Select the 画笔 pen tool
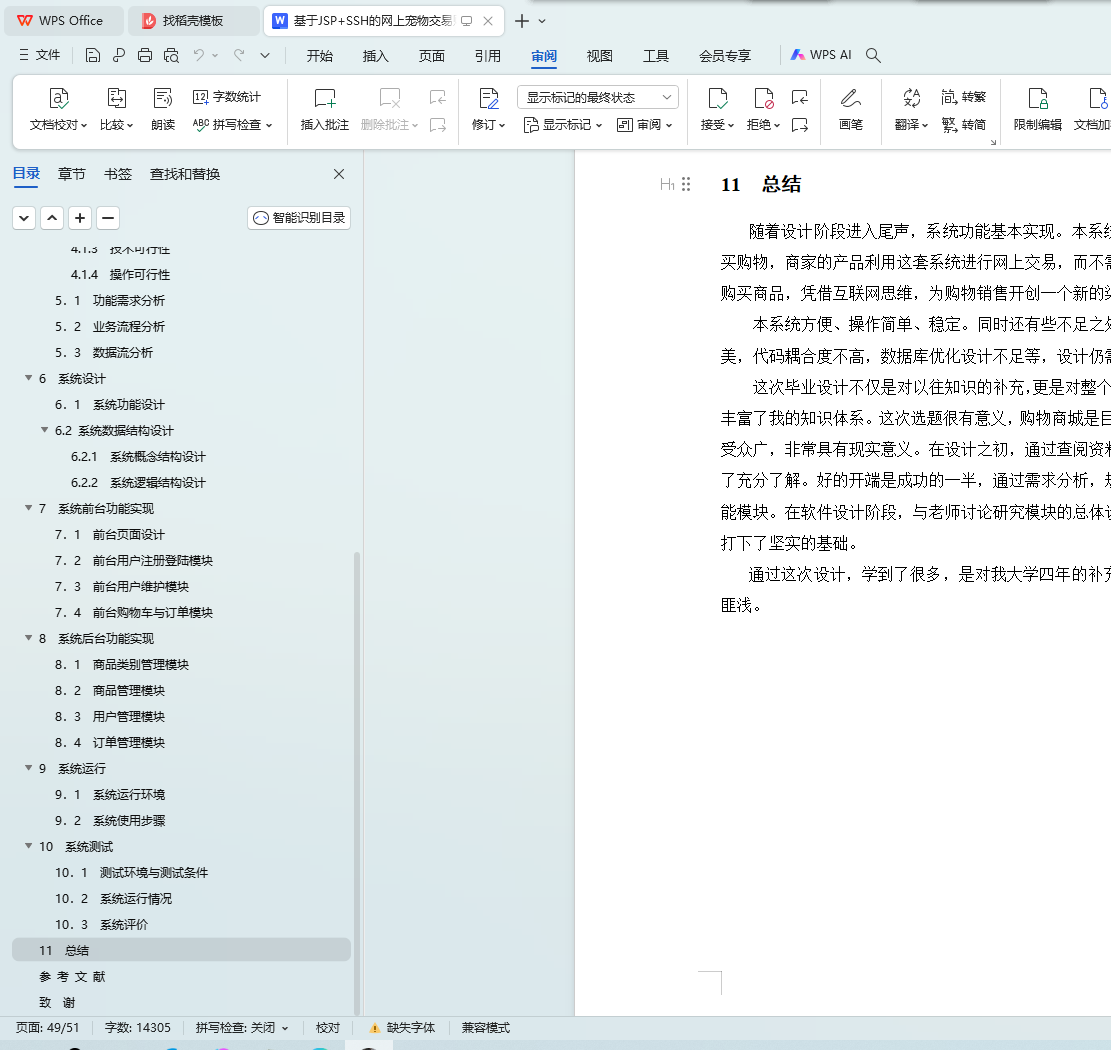This screenshot has height=1050, width=1111. [x=850, y=109]
